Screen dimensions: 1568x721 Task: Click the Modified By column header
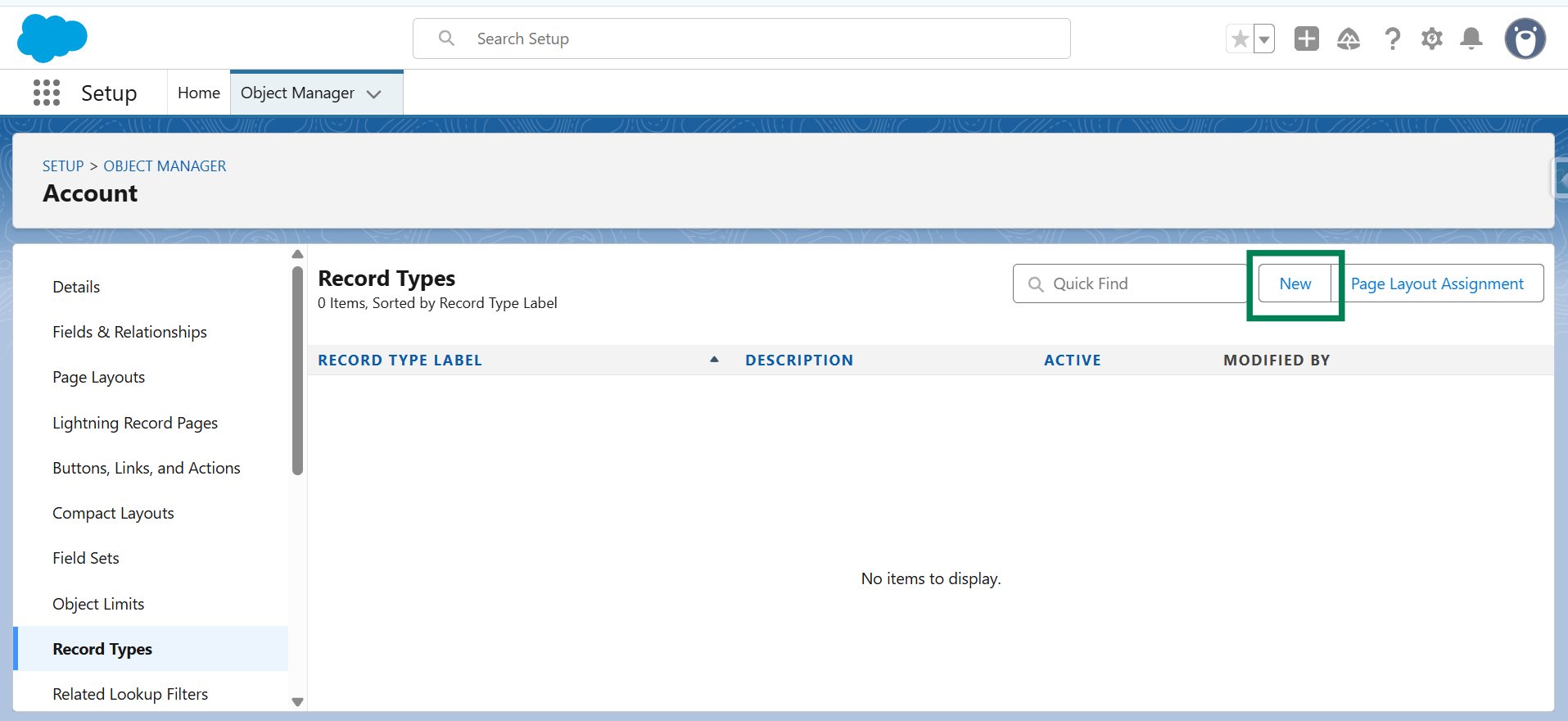[1277, 360]
